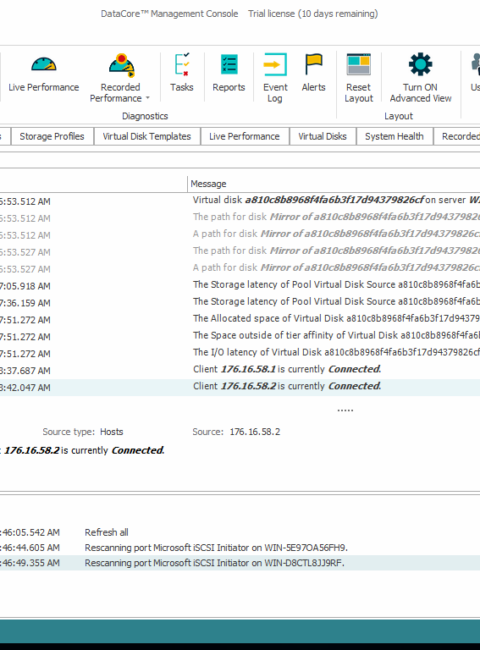
Task: Select Rescanning port on WIN-5E97OA56FH9 row
Action: tap(240, 548)
